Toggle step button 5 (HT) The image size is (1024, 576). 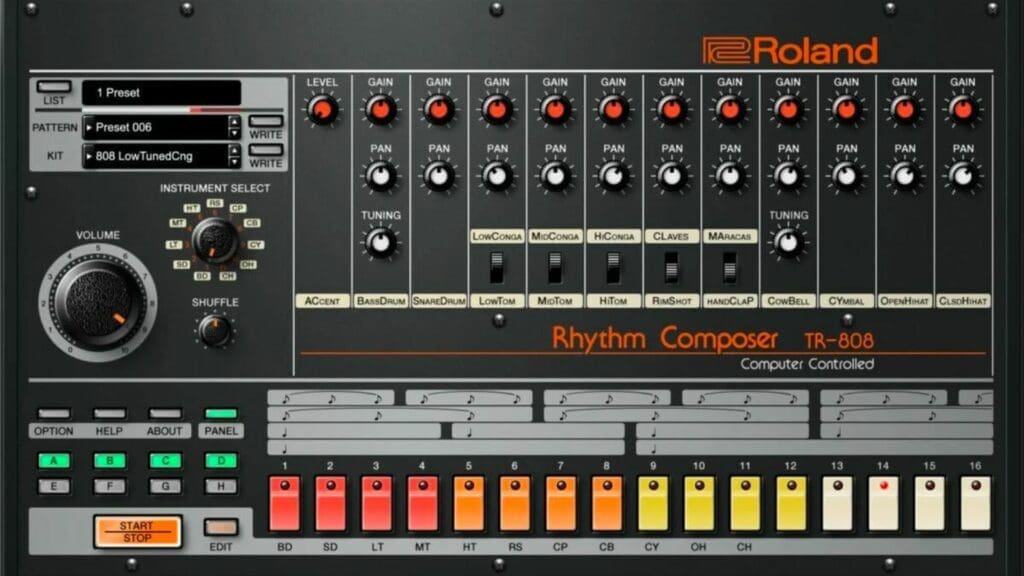(469, 503)
